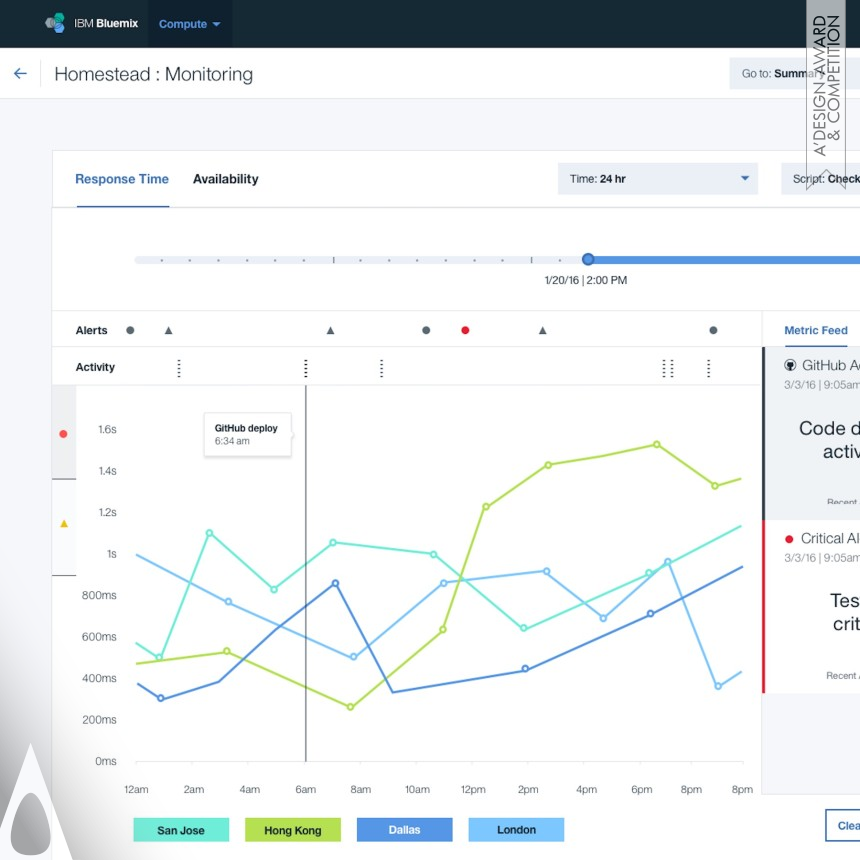Toggle the London legend series
Image resolution: width=860 pixels, height=860 pixels.
coord(516,829)
